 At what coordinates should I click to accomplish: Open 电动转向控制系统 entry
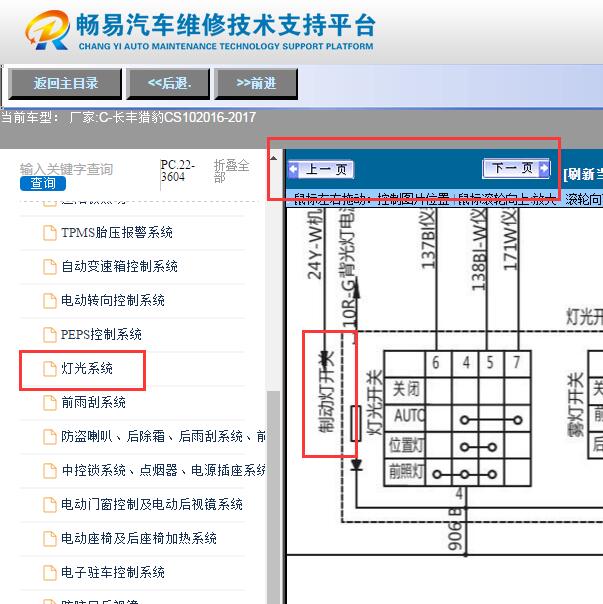click(113, 300)
